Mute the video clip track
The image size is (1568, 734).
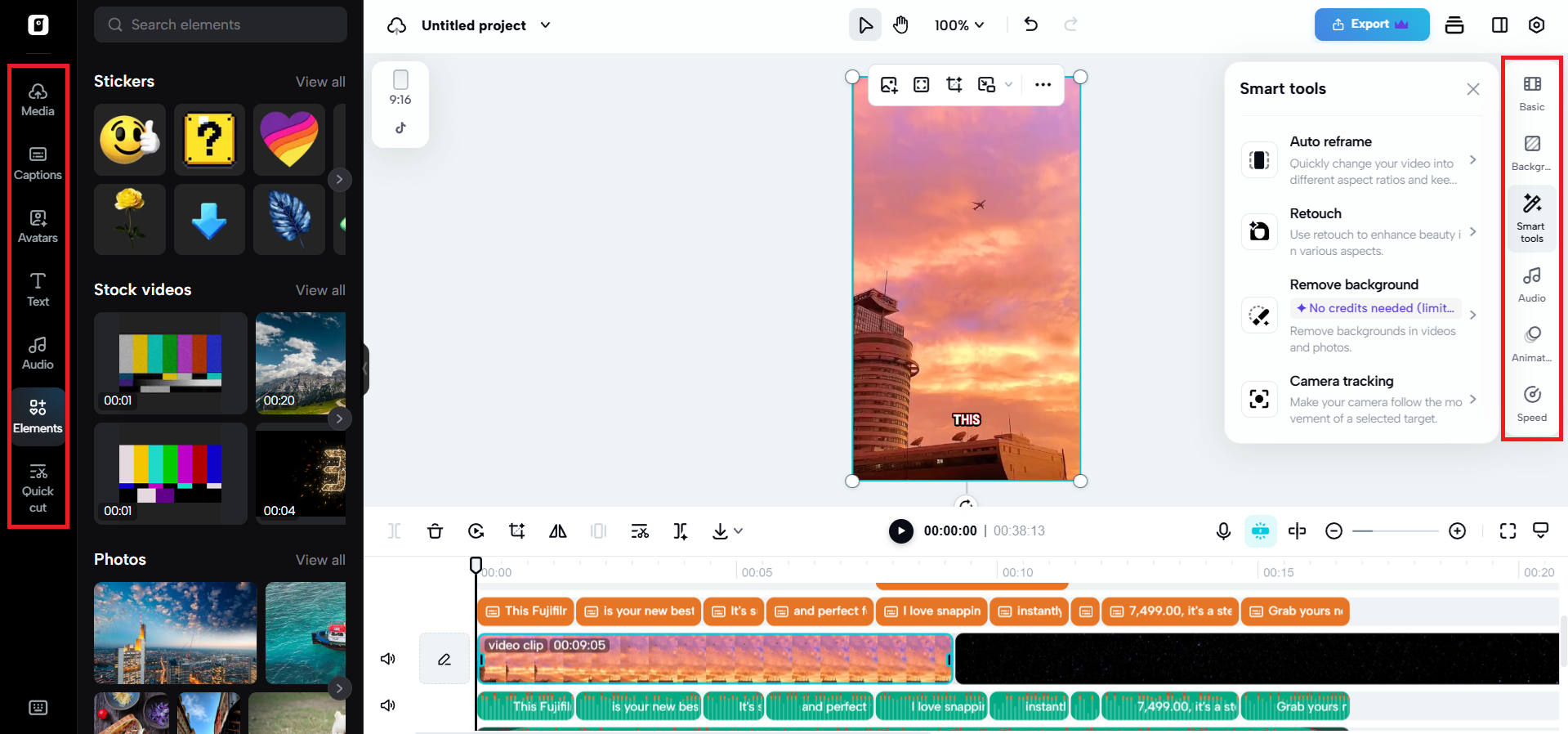[x=388, y=659]
